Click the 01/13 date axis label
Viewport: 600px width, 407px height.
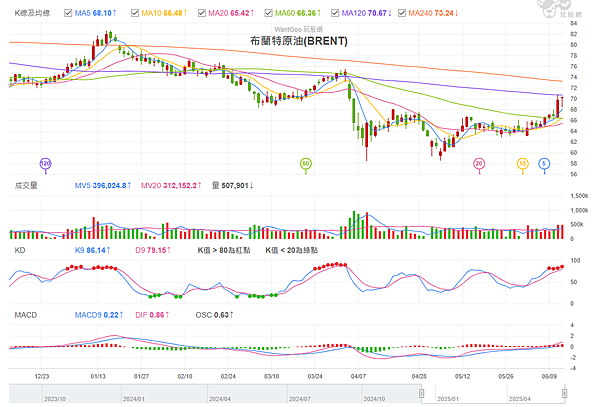pyautogui.click(x=98, y=376)
